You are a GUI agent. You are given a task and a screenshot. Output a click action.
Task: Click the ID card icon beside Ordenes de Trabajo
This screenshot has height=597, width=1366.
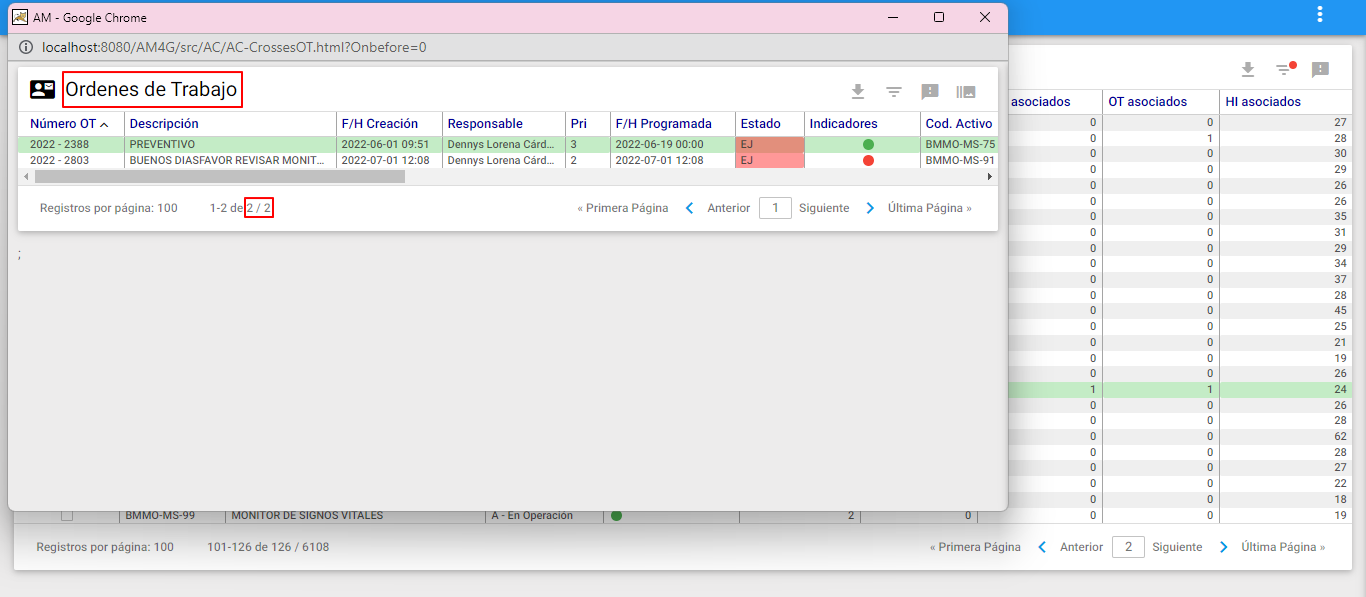tap(43, 89)
